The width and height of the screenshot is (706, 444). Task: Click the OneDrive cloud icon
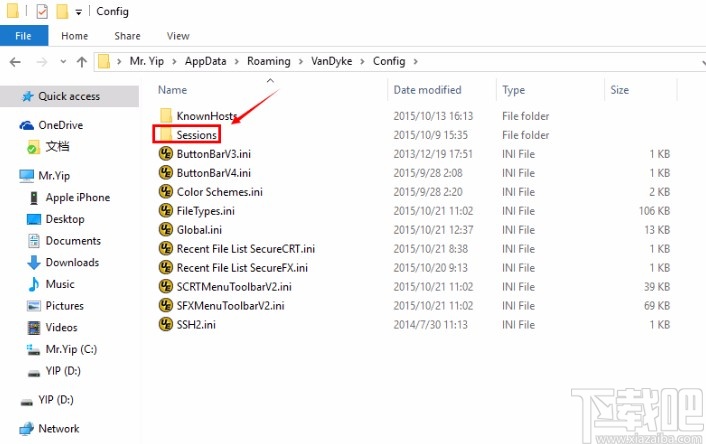click(x=27, y=125)
